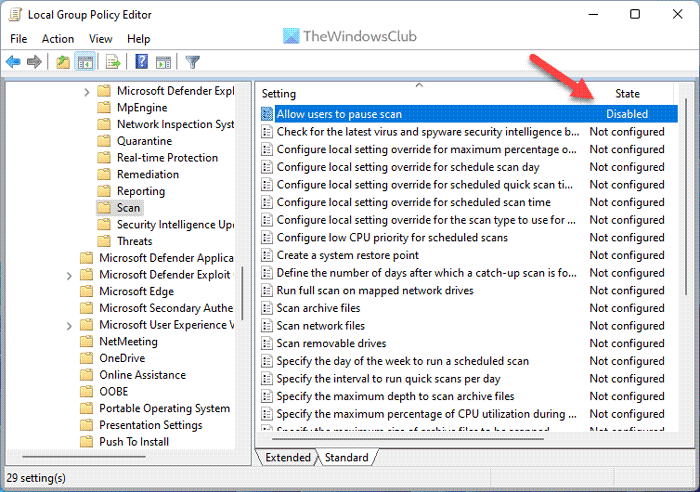Click the Export List toolbar icon

113,62
